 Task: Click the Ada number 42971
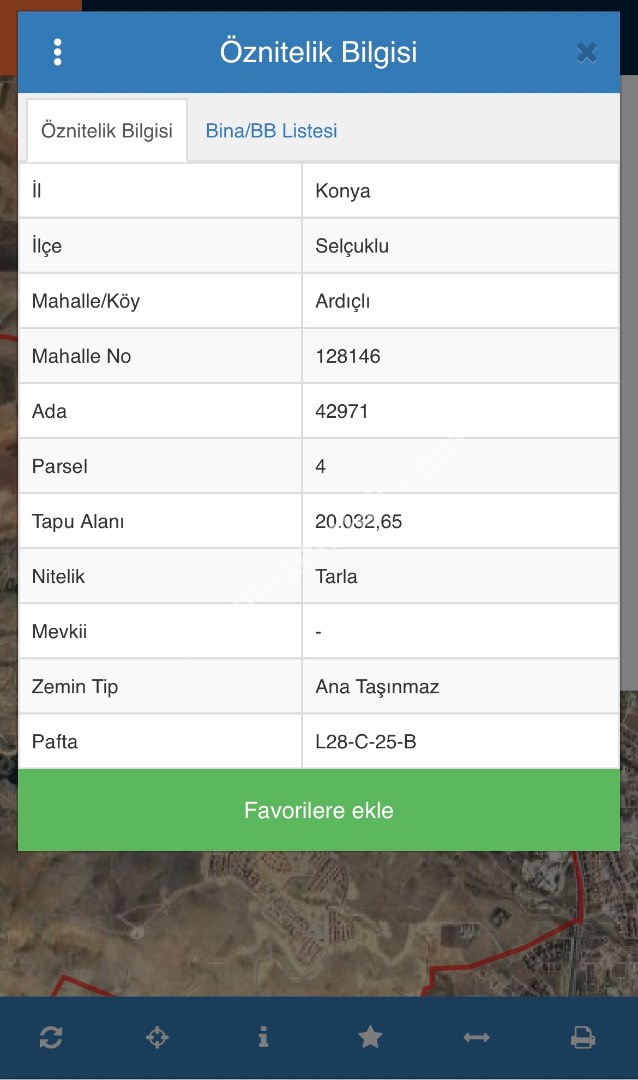pos(342,411)
